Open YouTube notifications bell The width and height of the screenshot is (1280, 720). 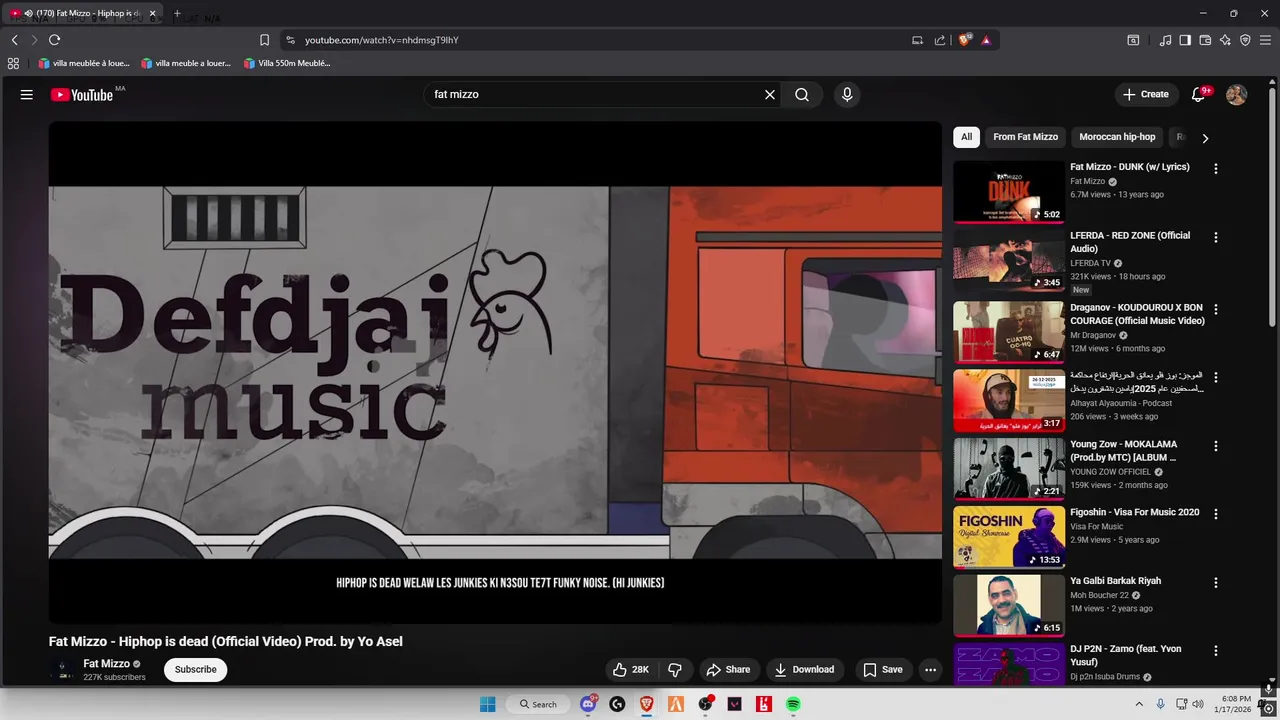[x=1198, y=94]
